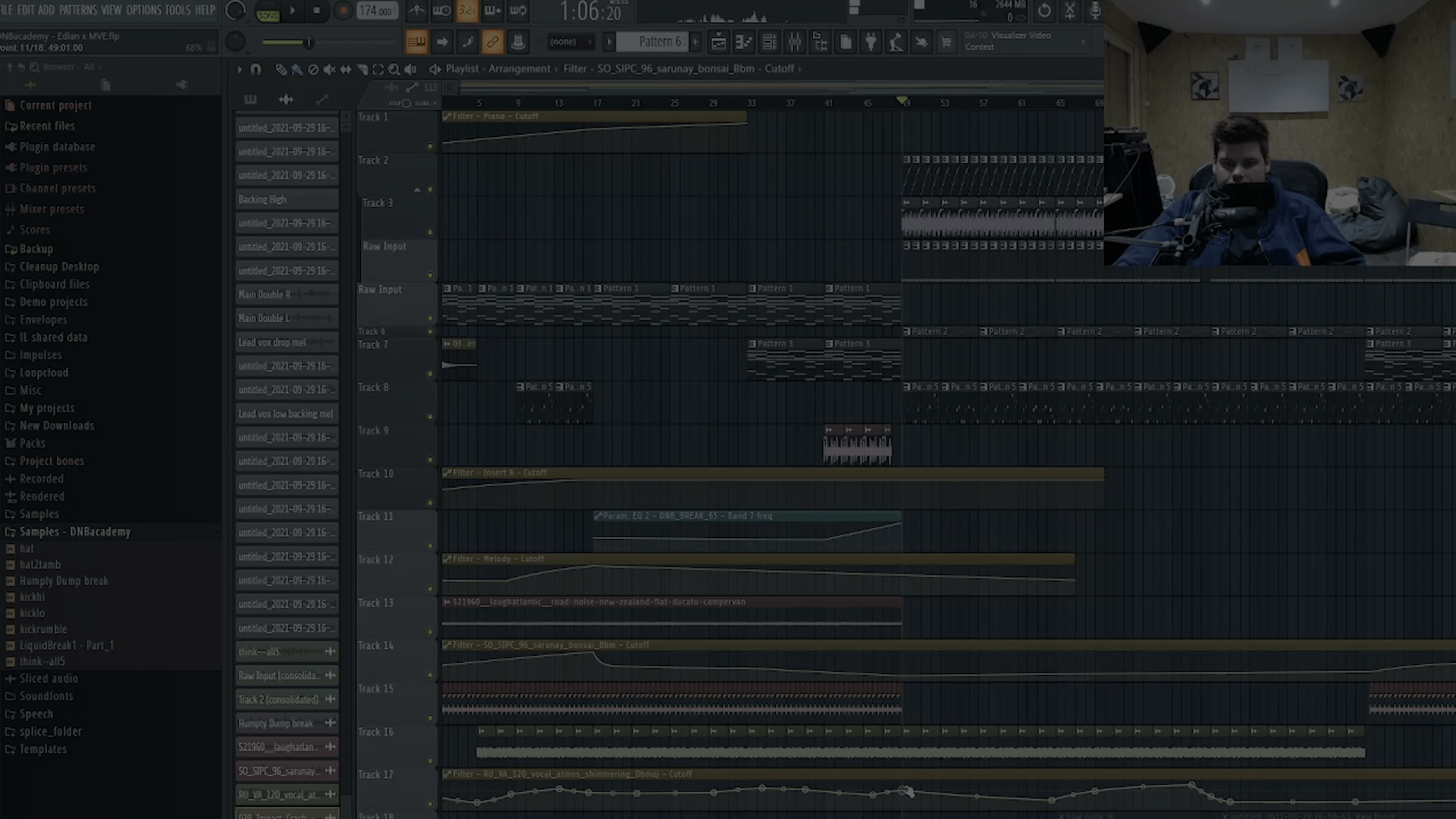Screen dimensions: 1456x819
Task: Select the playlist Zoom tool
Action: click(394, 69)
